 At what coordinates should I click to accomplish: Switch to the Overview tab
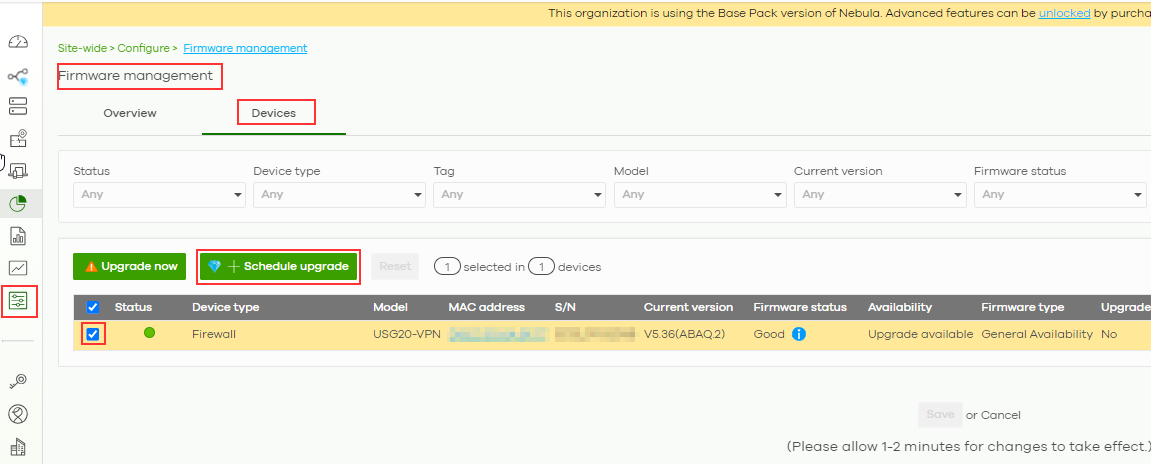[x=130, y=113]
